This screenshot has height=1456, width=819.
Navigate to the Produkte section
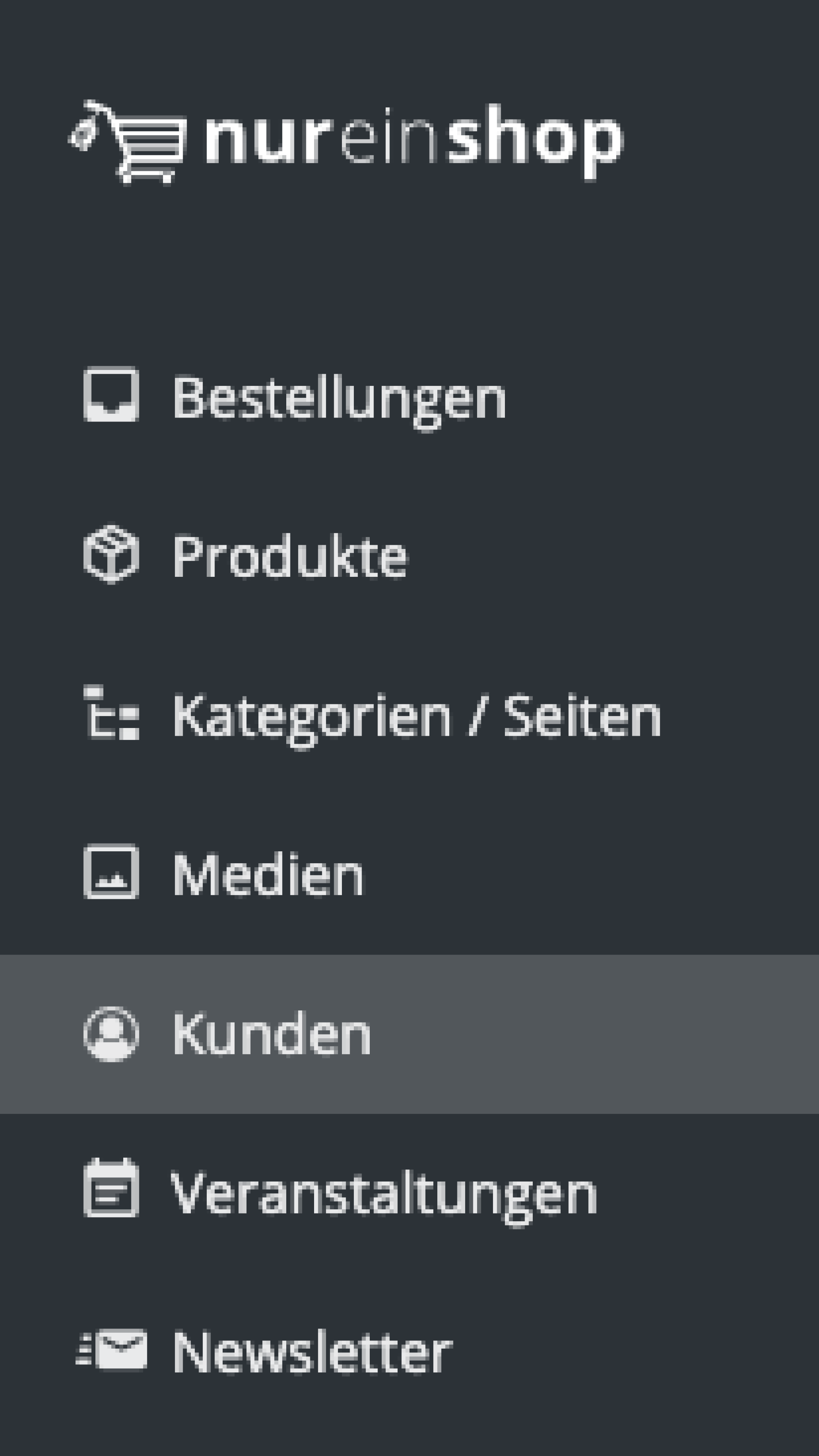coord(291,557)
